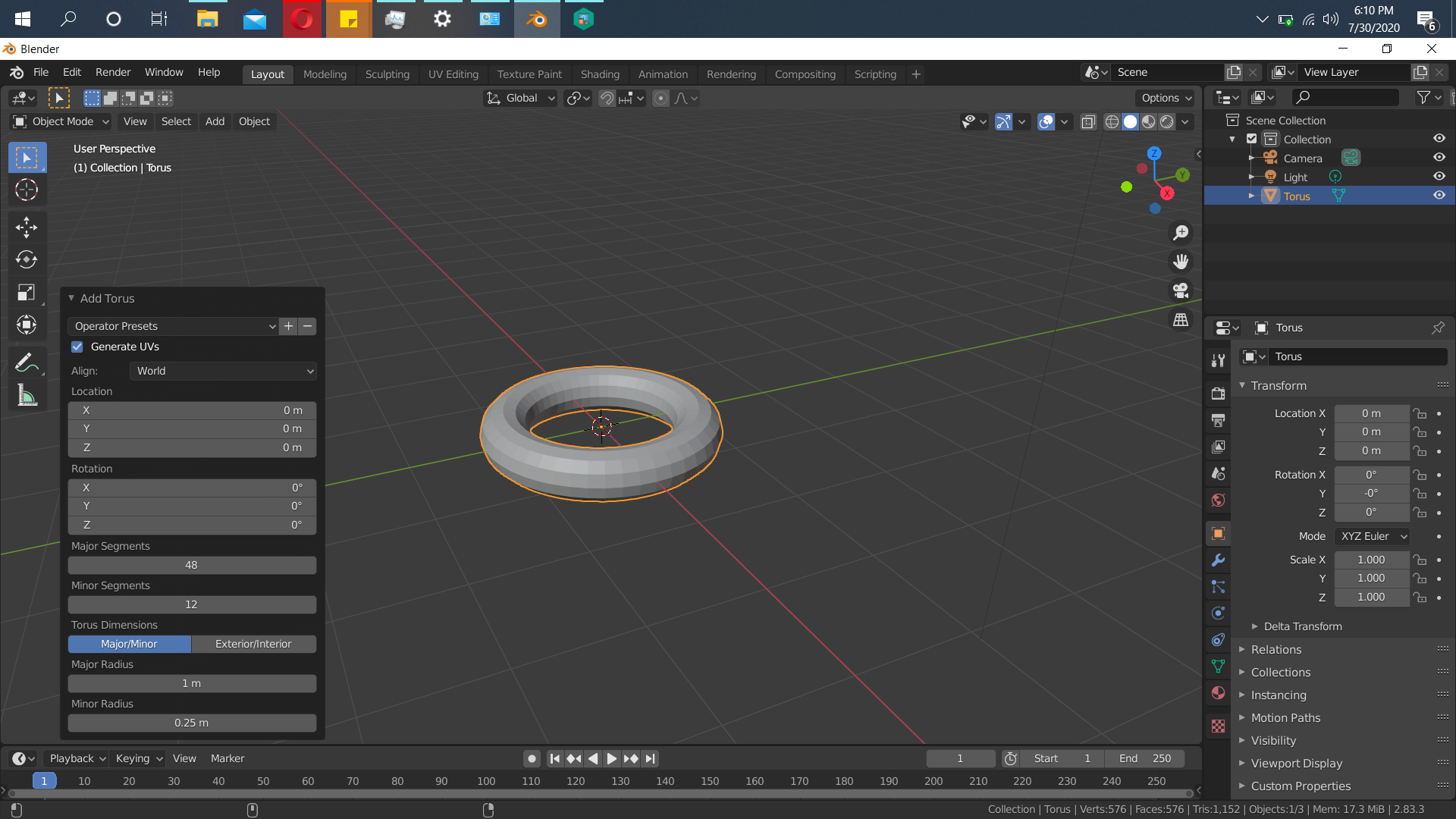The image size is (1456, 819).
Task: Toggle the Collection exclude checkbox
Action: pos(1252,139)
